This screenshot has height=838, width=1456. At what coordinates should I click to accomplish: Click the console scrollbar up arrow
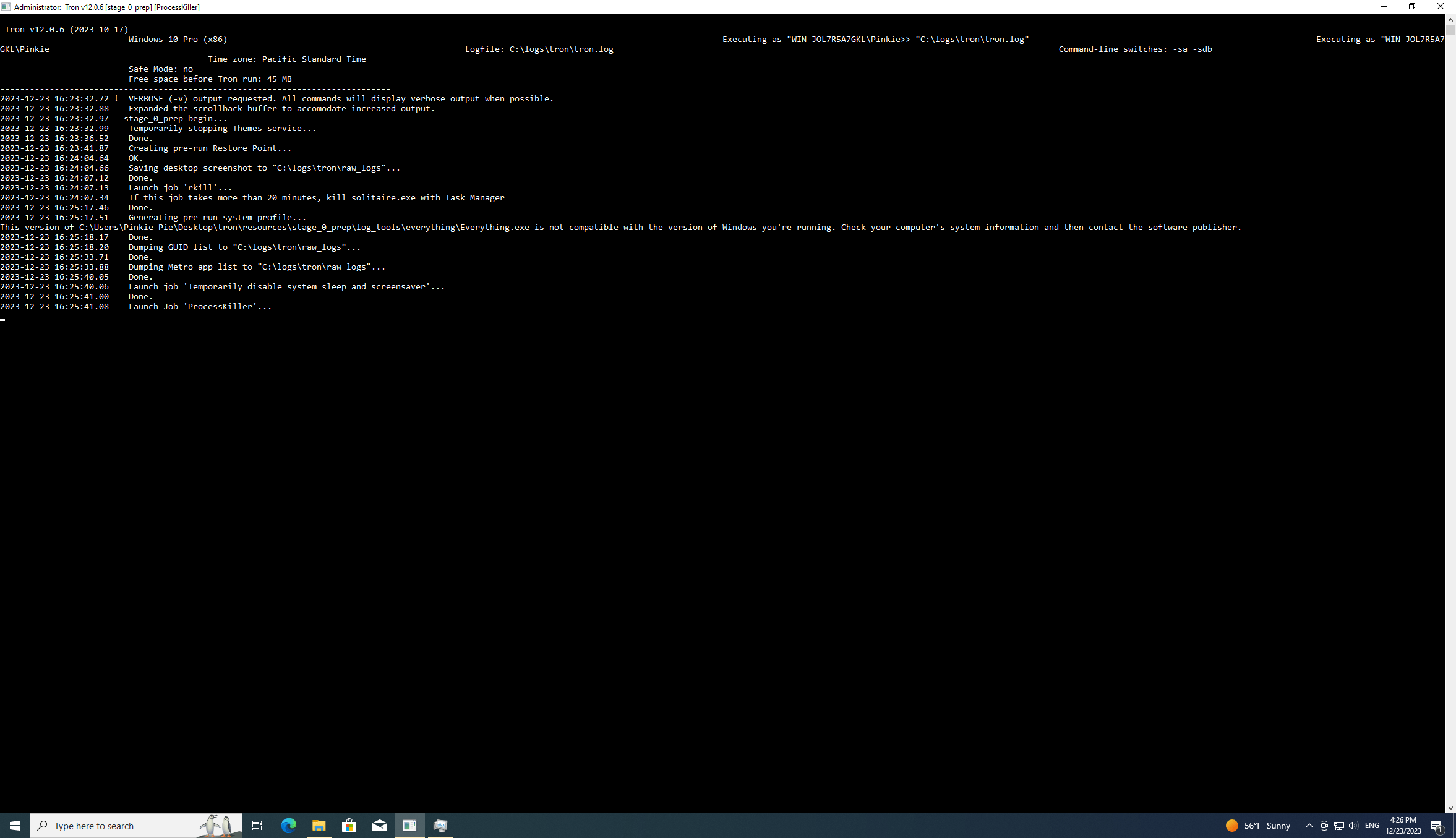point(1450,19)
